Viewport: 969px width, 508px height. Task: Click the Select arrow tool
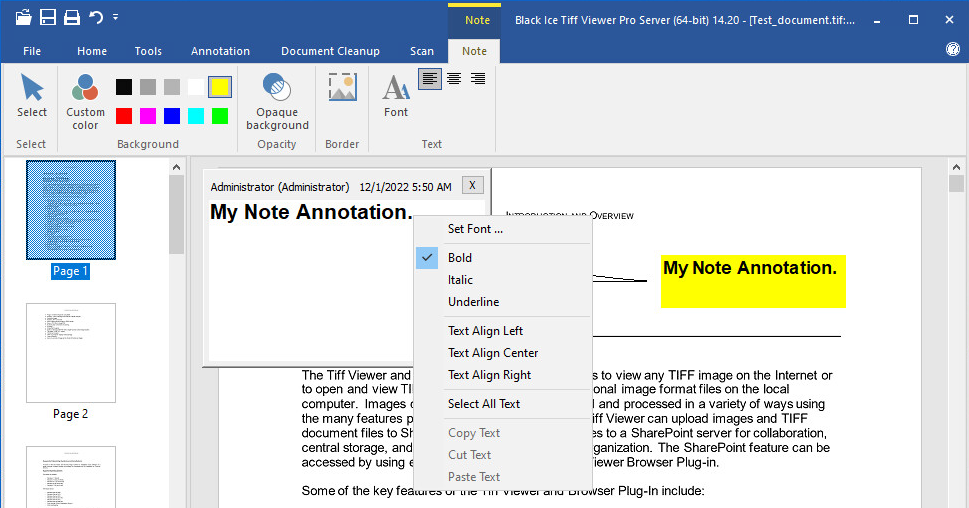[x=32, y=96]
